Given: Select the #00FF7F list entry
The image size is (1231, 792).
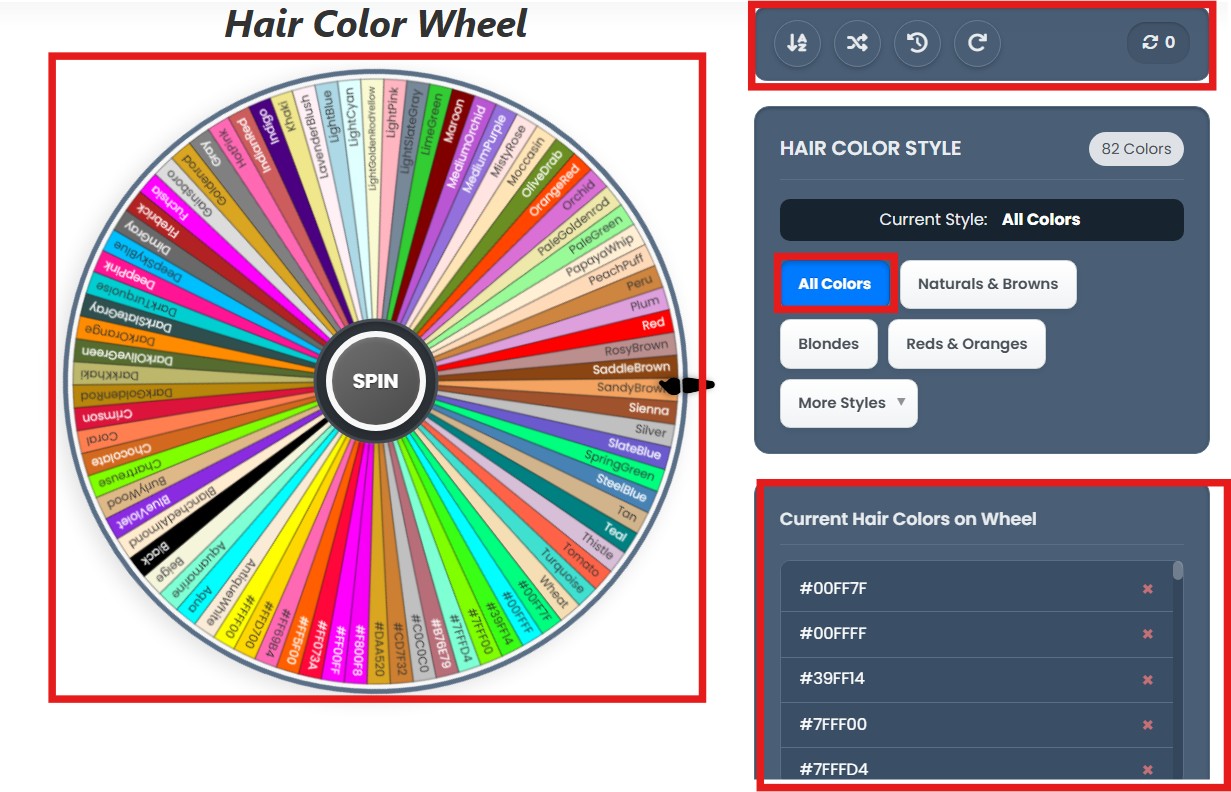Looking at the screenshot, I should click(976, 589).
